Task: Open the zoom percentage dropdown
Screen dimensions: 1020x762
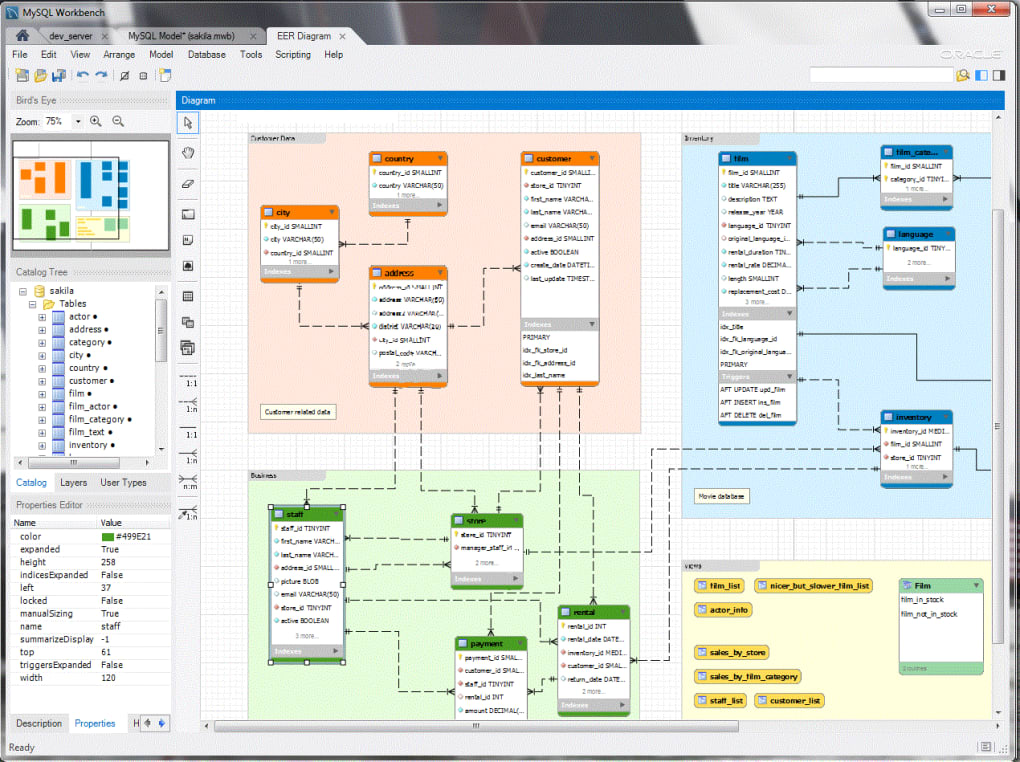Action: pyautogui.click(x=78, y=121)
